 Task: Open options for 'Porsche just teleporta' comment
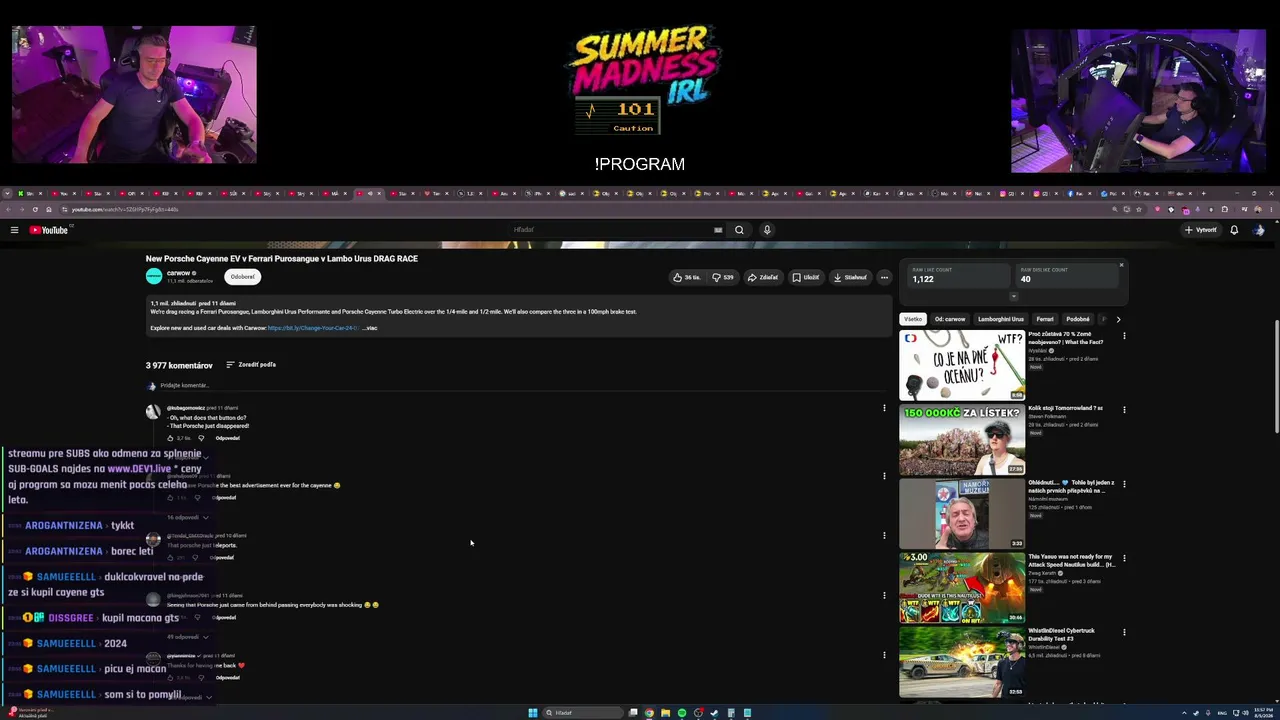(x=884, y=536)
